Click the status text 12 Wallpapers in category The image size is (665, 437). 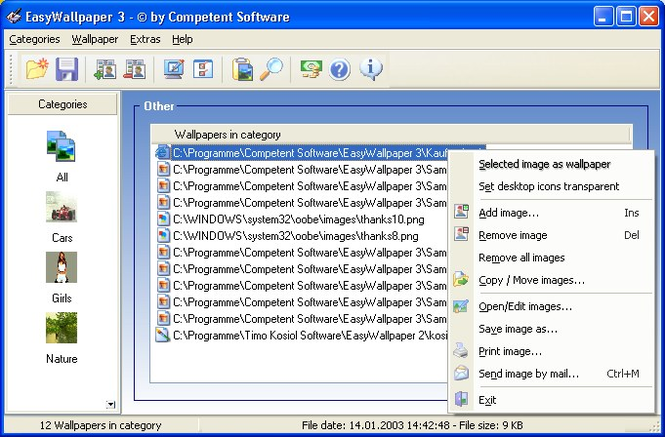click(101, 425)
